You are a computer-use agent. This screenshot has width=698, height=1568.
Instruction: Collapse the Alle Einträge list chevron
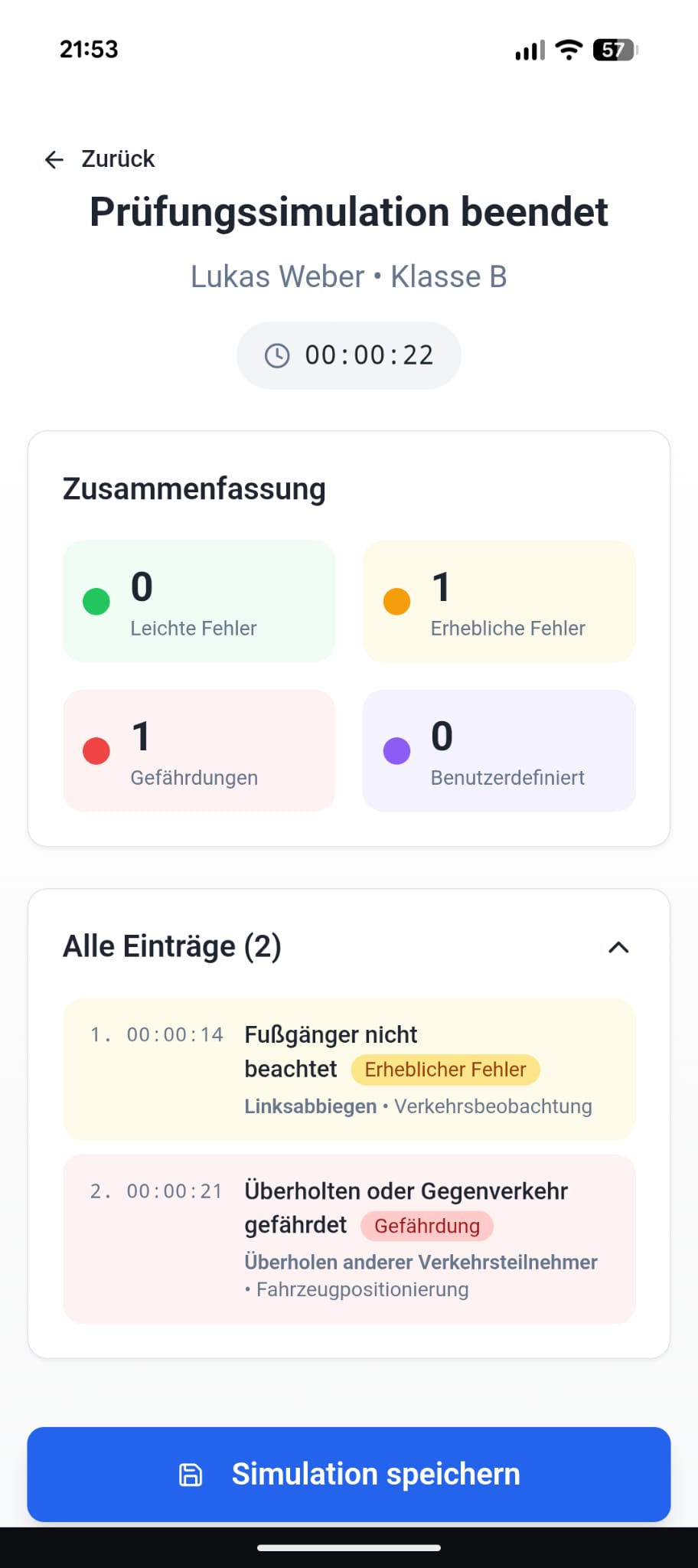[x=618, y=948]
